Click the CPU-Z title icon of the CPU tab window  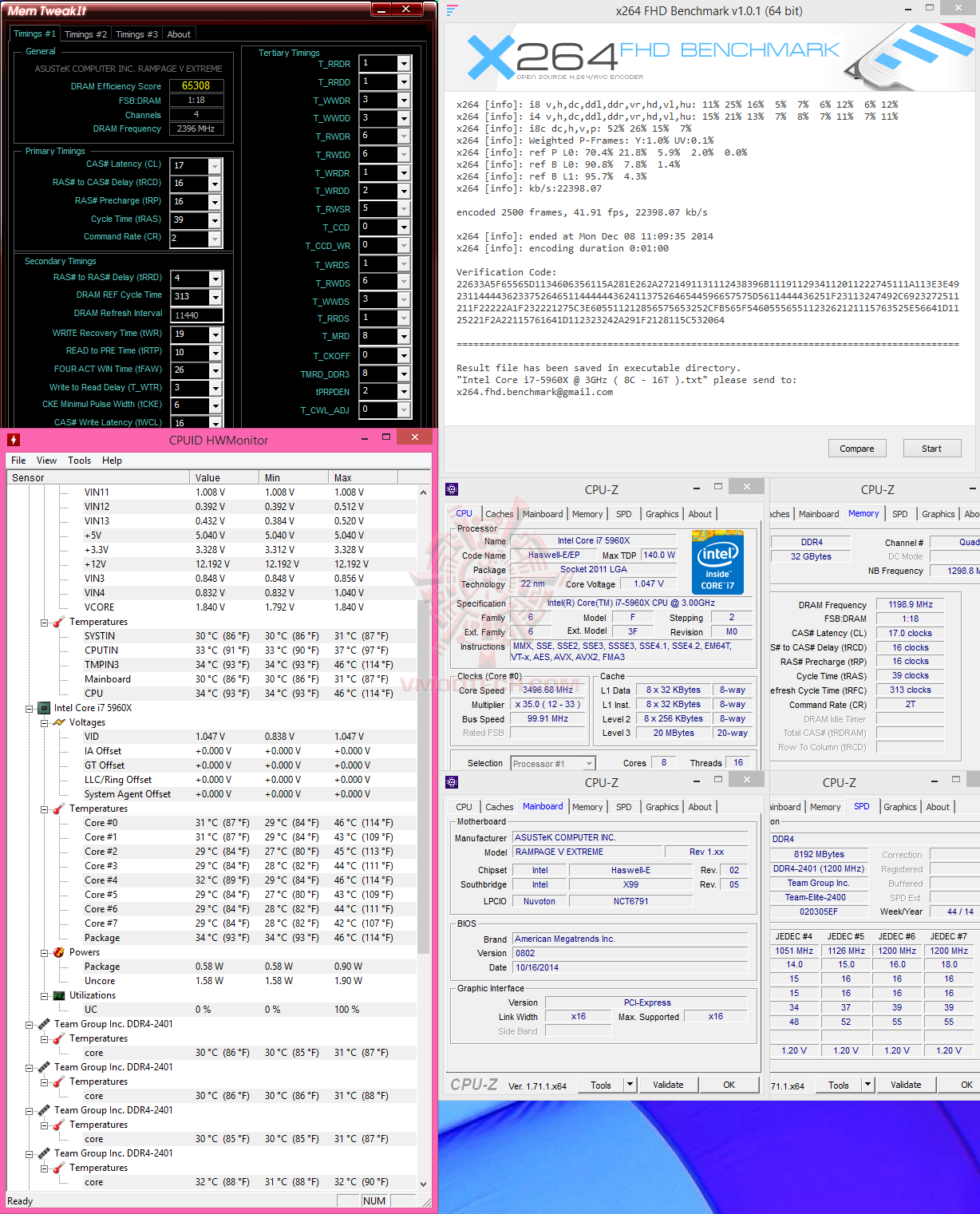tap(452, 489)
